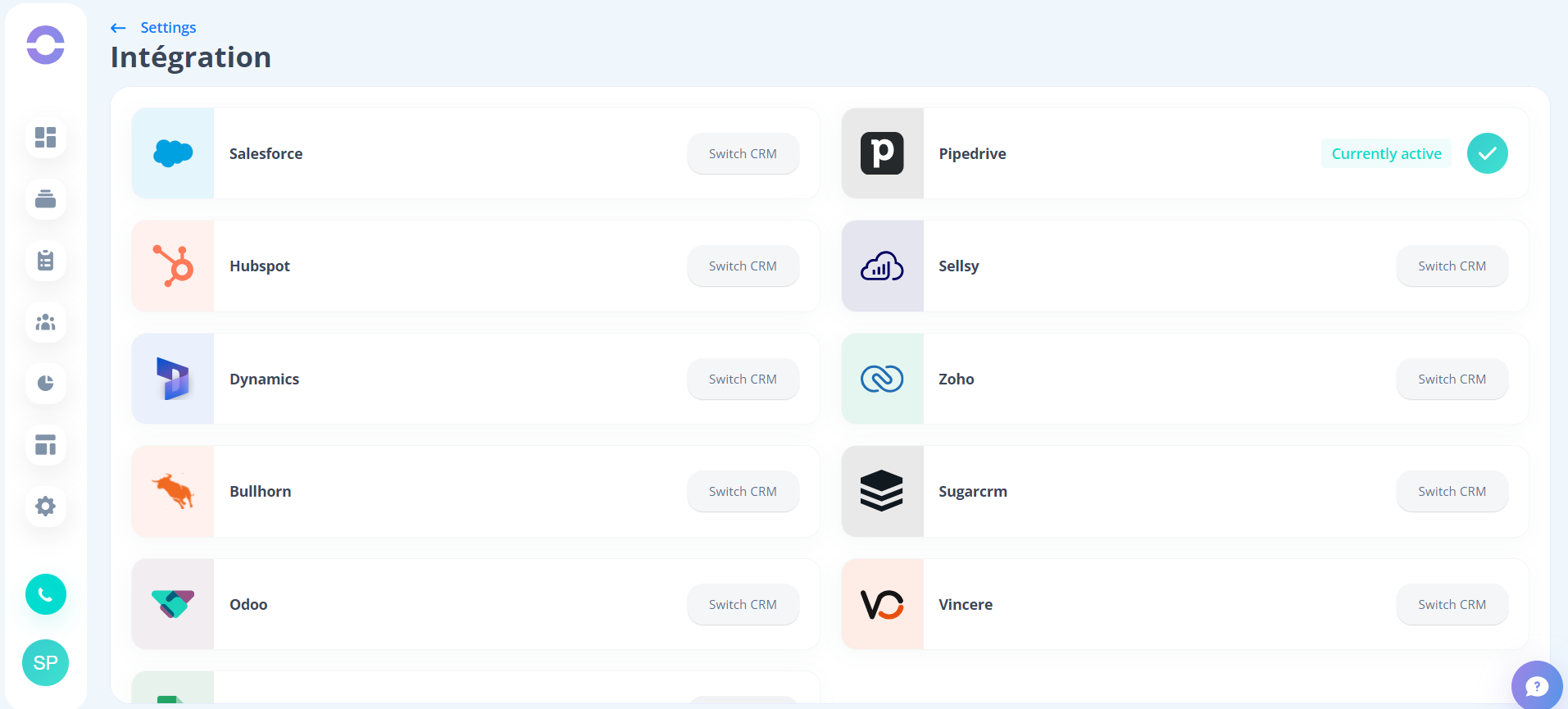Click the Salesforce name text

point(266,153)
